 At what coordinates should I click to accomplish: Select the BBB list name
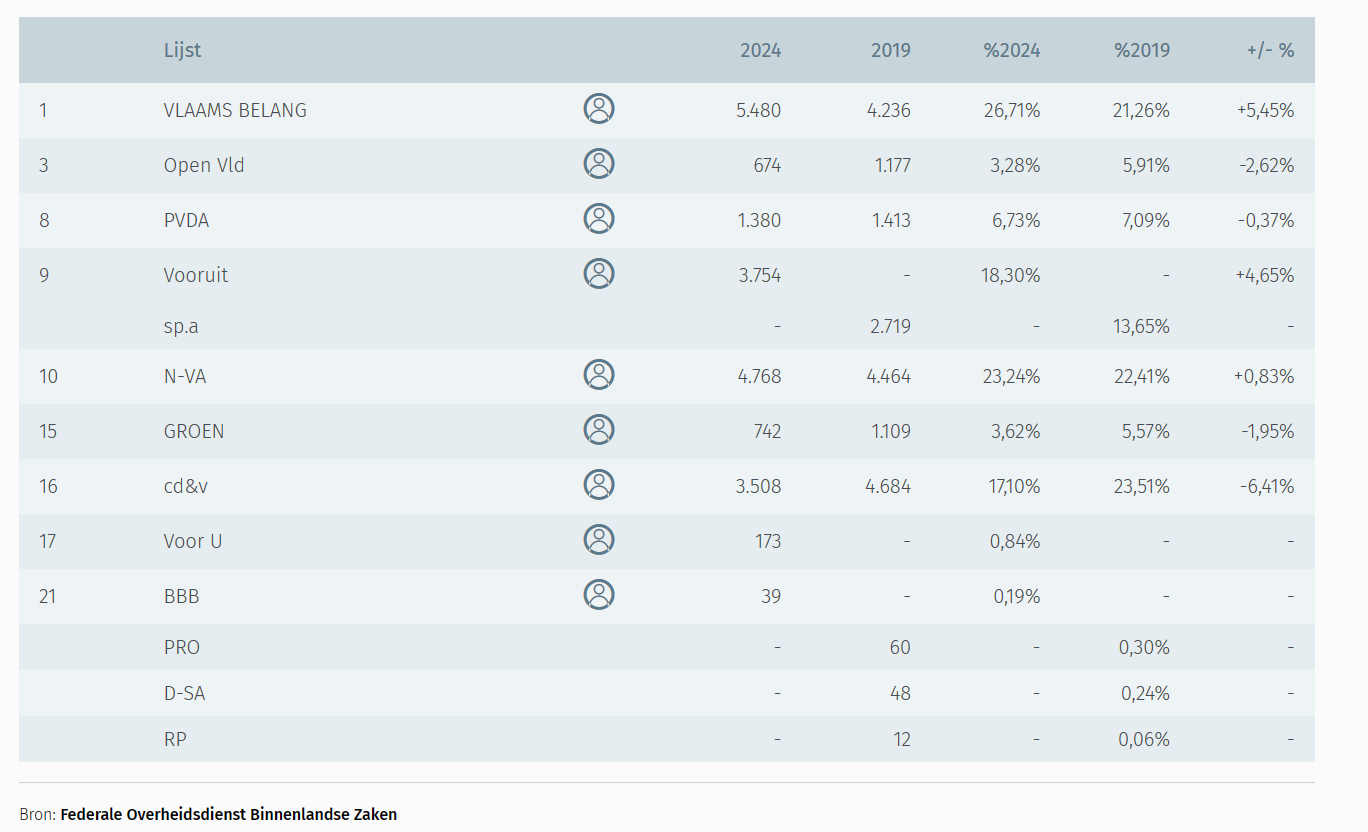(x=182, y=597)
